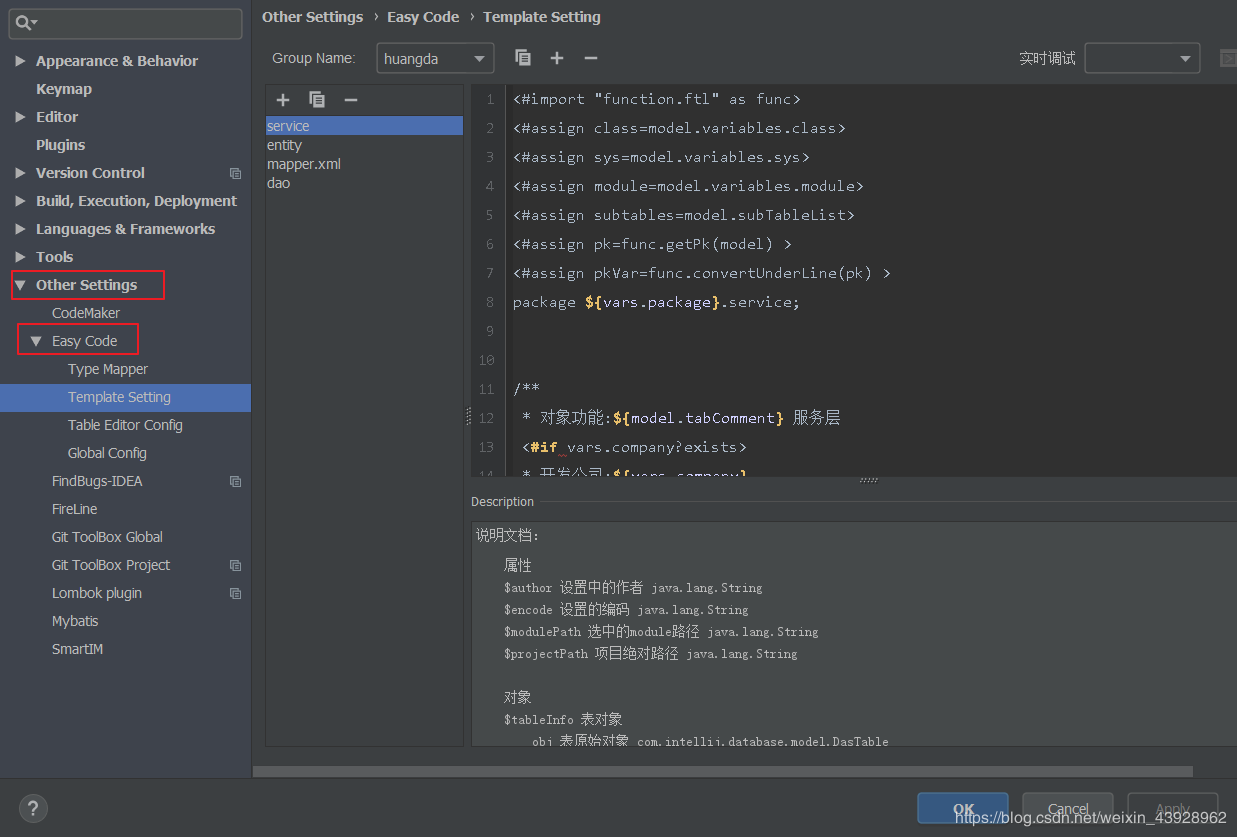
Task: Expand Languages & Frameworks section
Action: click(20, 229)
